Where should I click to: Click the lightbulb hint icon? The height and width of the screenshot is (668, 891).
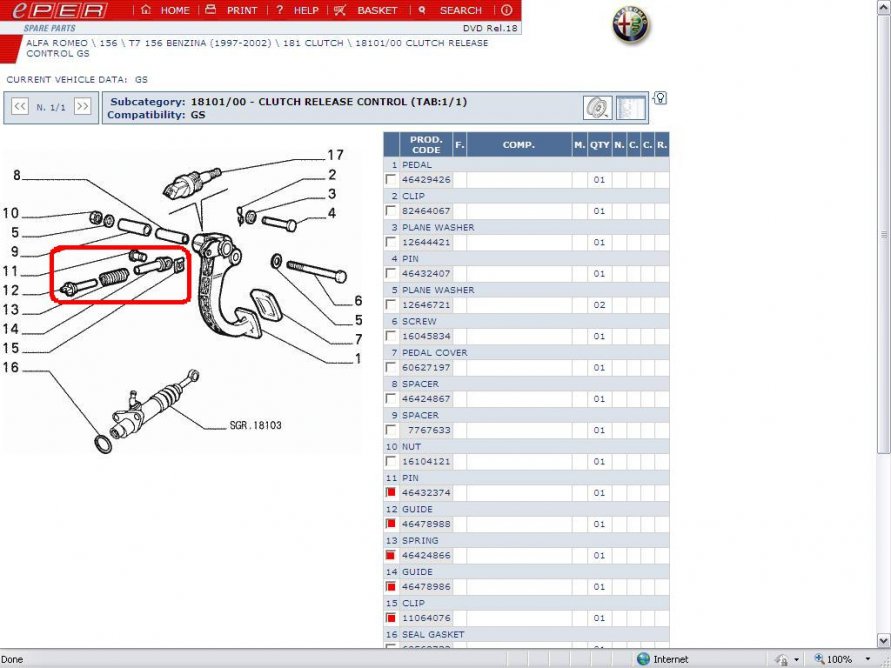coord(660,98)
